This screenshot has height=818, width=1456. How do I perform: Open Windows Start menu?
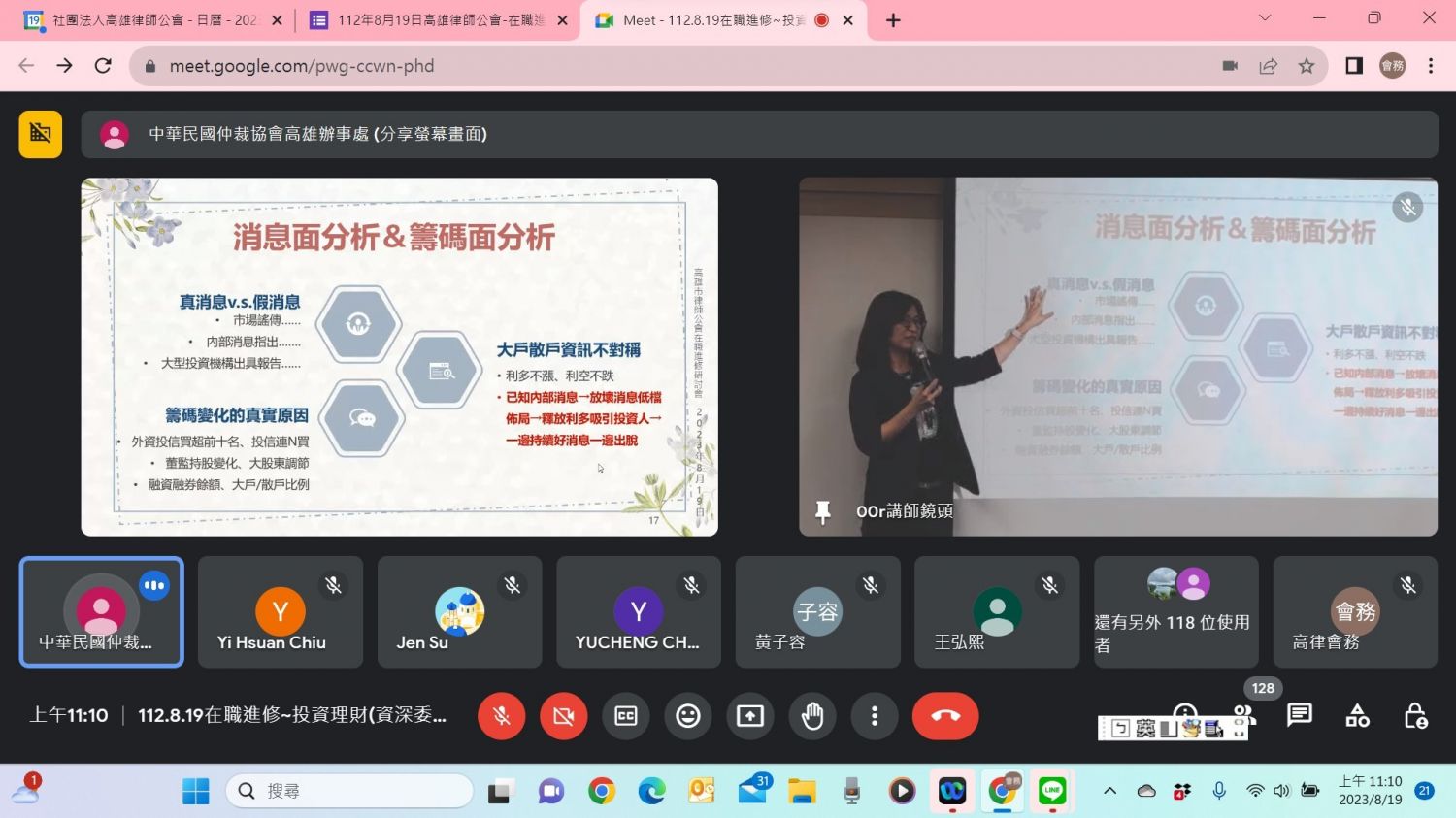(196, 792)
